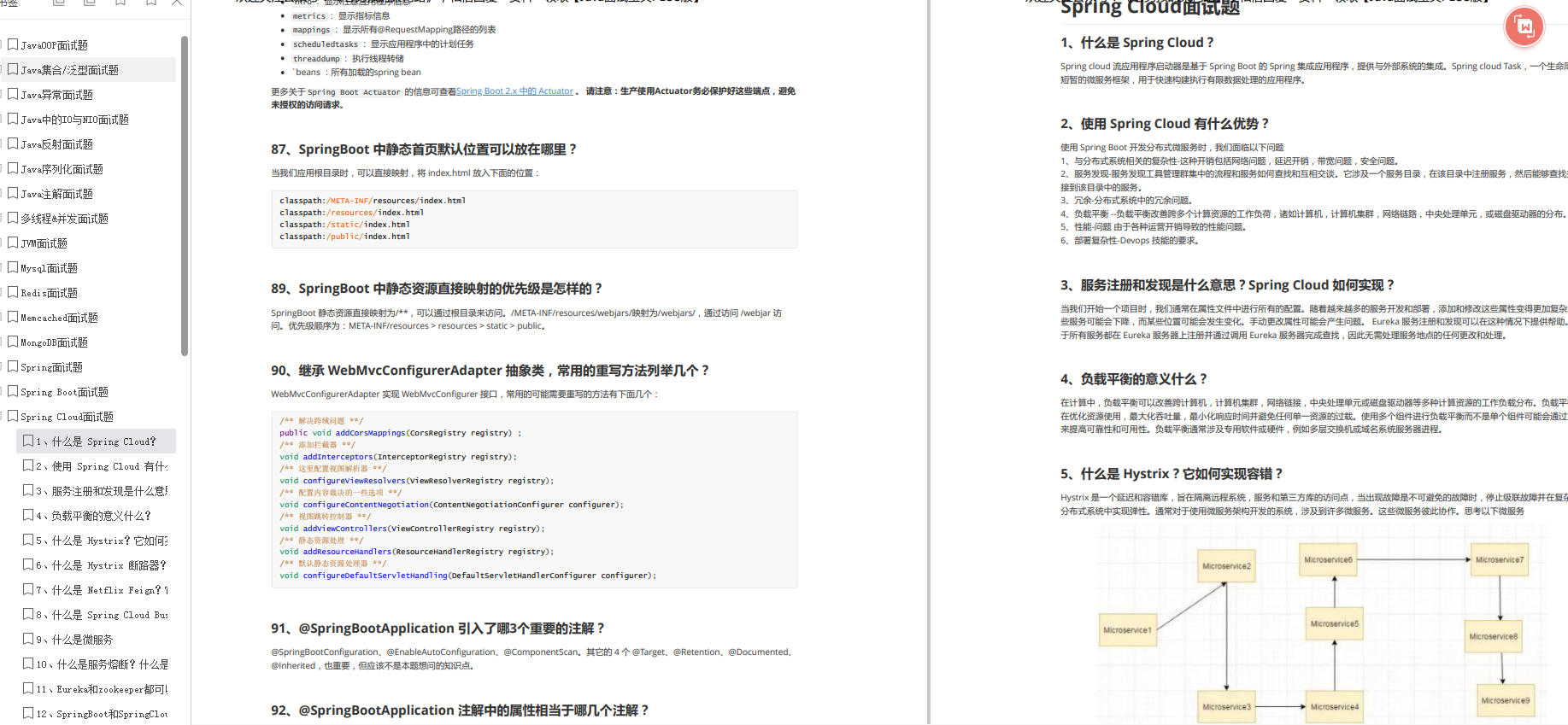Jump to bookmark 11、Eureka和zookeeper
1568x725 pixels.
pyautogui.click(x=102, y=689)
